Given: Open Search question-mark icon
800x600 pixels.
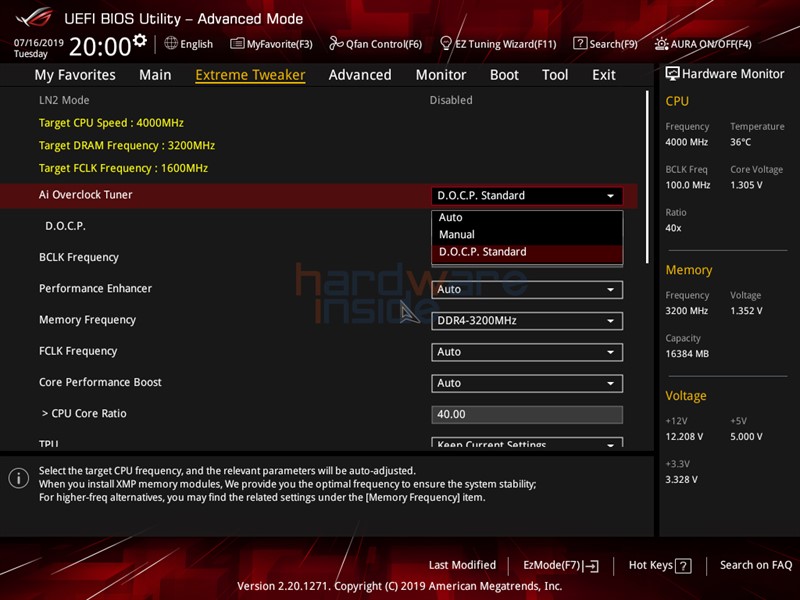Looking at the screenshot, I should pyautogui.click(x=580, y=43).
